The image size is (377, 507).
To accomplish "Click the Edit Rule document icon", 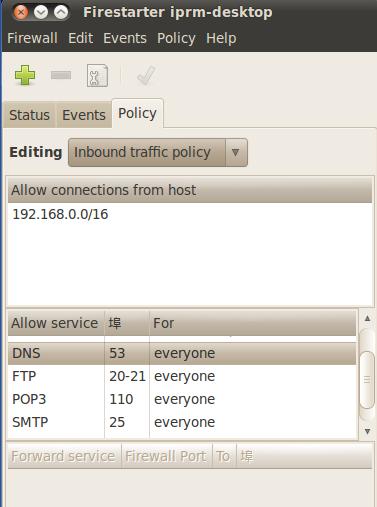I will (x=97, y=75).
